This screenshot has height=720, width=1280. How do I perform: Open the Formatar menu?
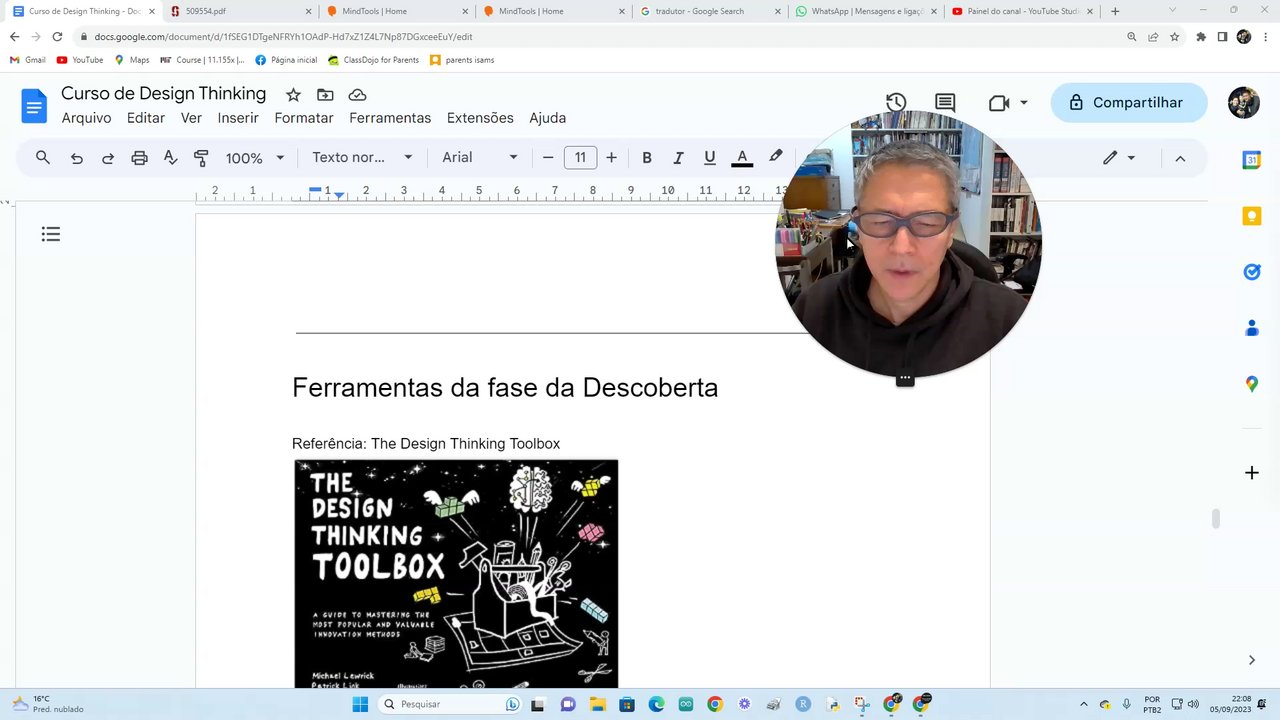pyautogui.click(x=304, y=118)
